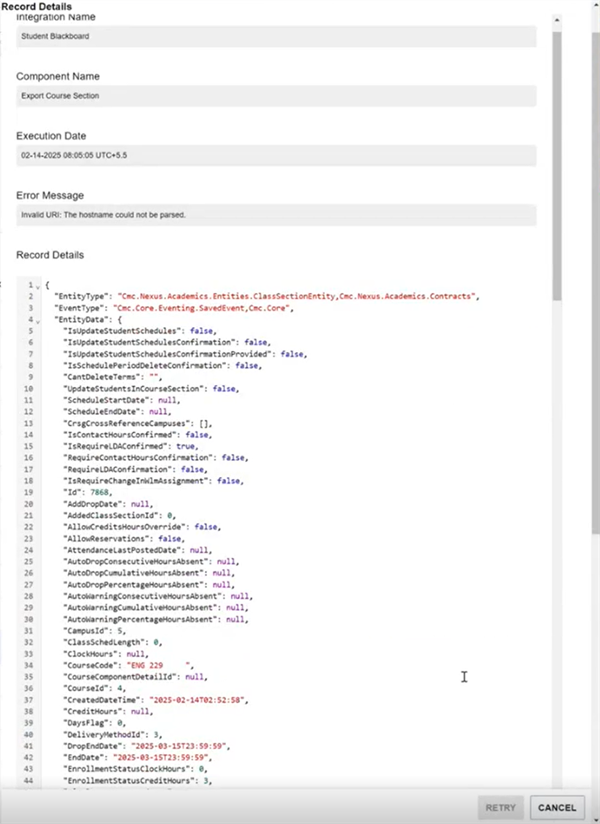Viewport: 600px width, 824px height.
Task: Click "CourseId" key on line 36
Action: pyautogui.click(x=86, y=688)
